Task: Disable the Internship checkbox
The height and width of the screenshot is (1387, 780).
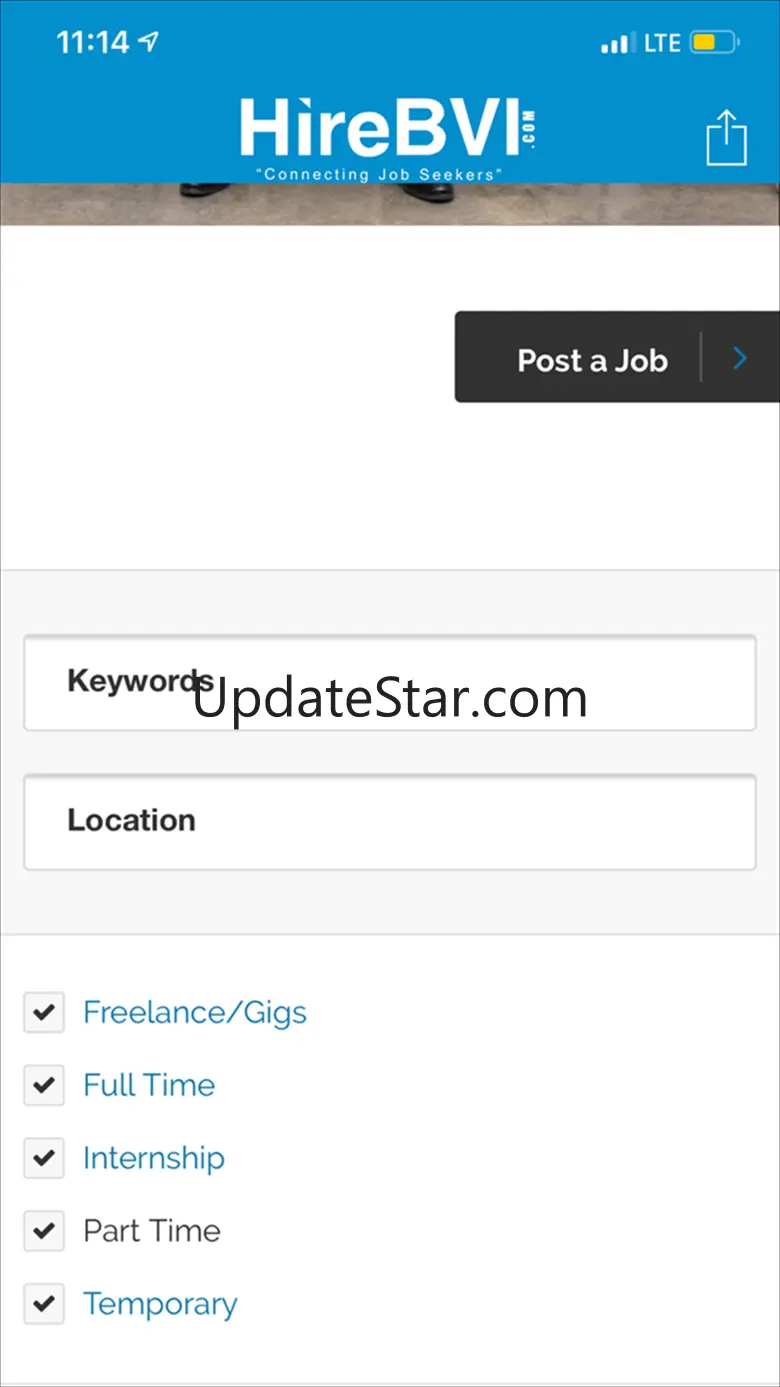Action: pos(44,1158)
